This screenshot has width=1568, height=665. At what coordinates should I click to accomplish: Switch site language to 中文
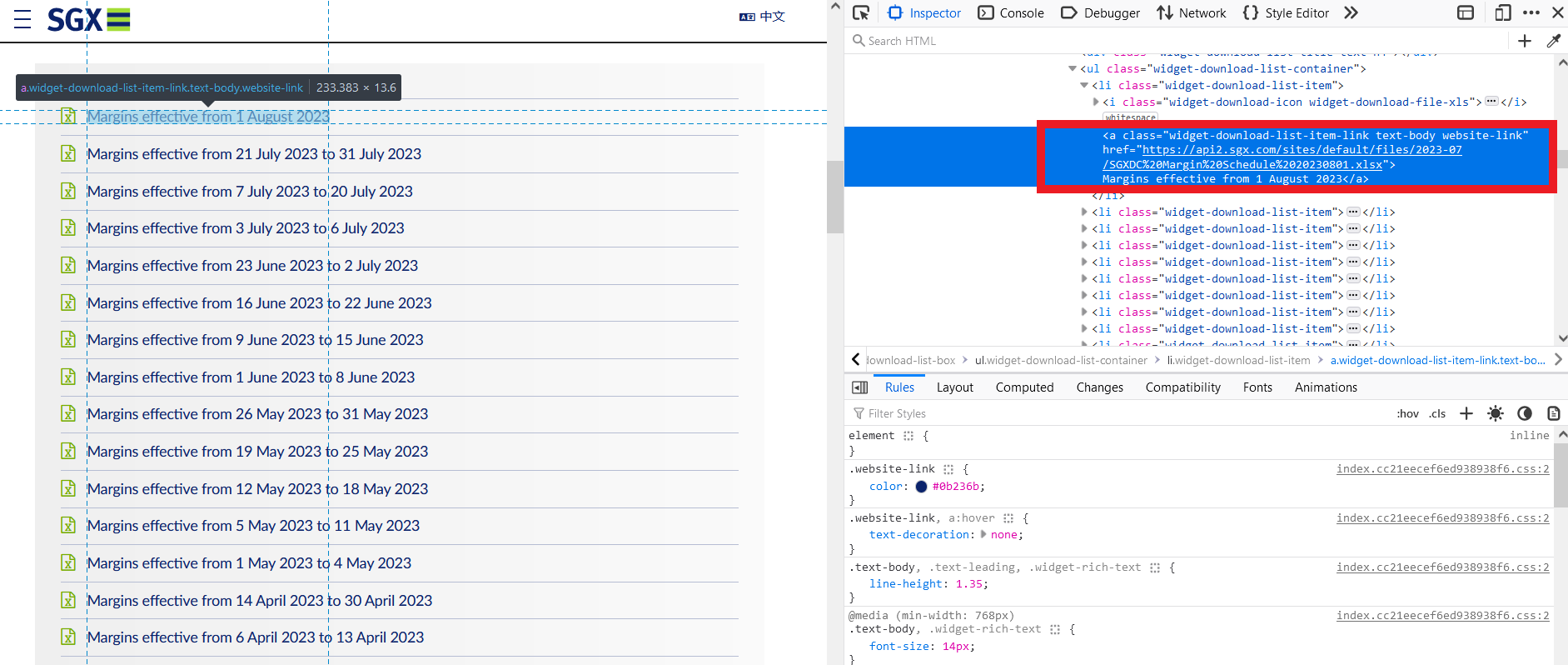pos(762,17)
